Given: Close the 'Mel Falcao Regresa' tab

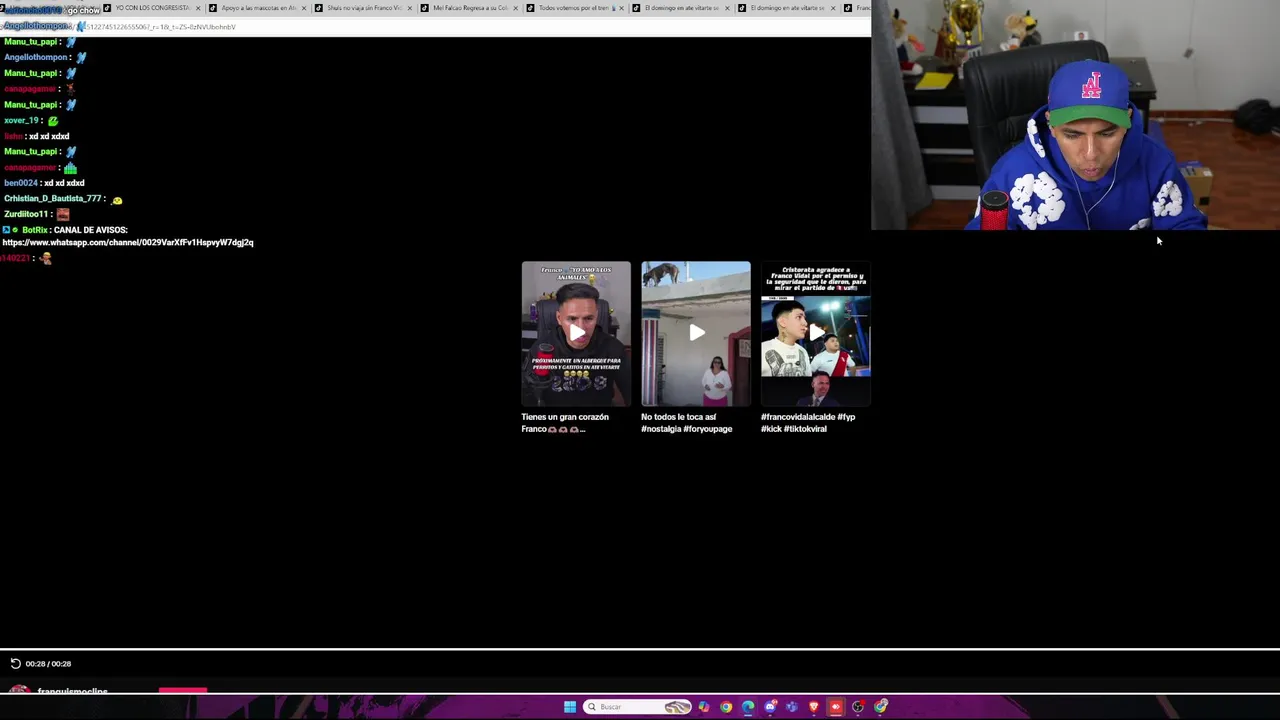Looking at the screenshot, I should (516, 8).
